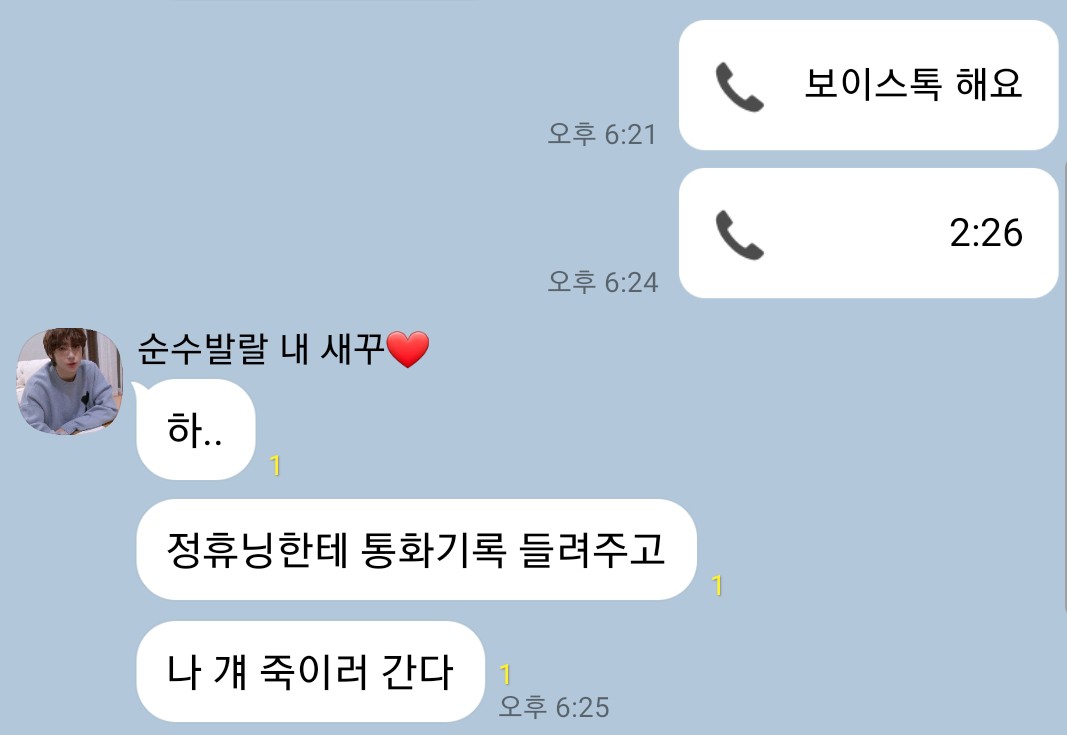Viewport: 1067px width, 735px height.
Task: Select the 나 걔 죽이러 간다 message
Action: [310, 671]
